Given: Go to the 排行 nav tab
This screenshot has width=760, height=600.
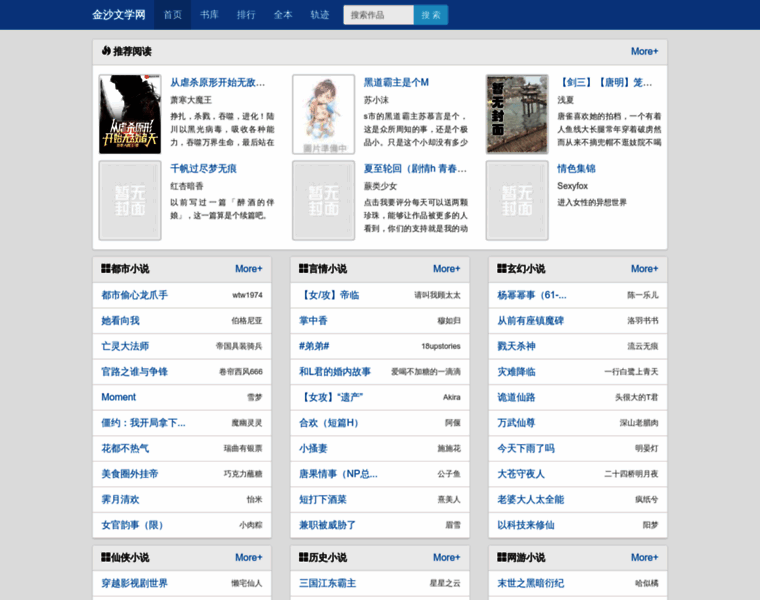Looking at the screenshot, I should [246, 15].
